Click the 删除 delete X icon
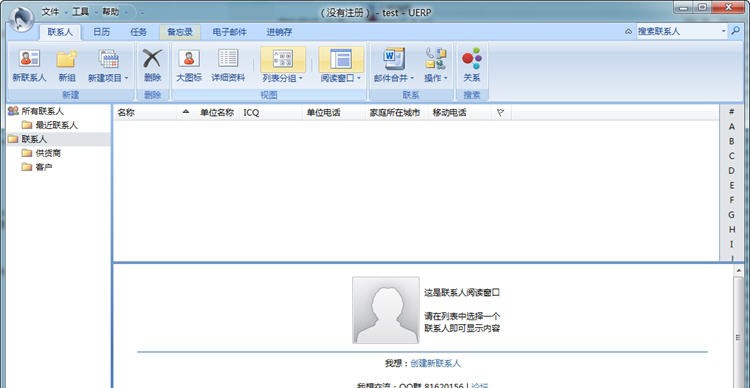750x388 pixels. coord(152,58)
